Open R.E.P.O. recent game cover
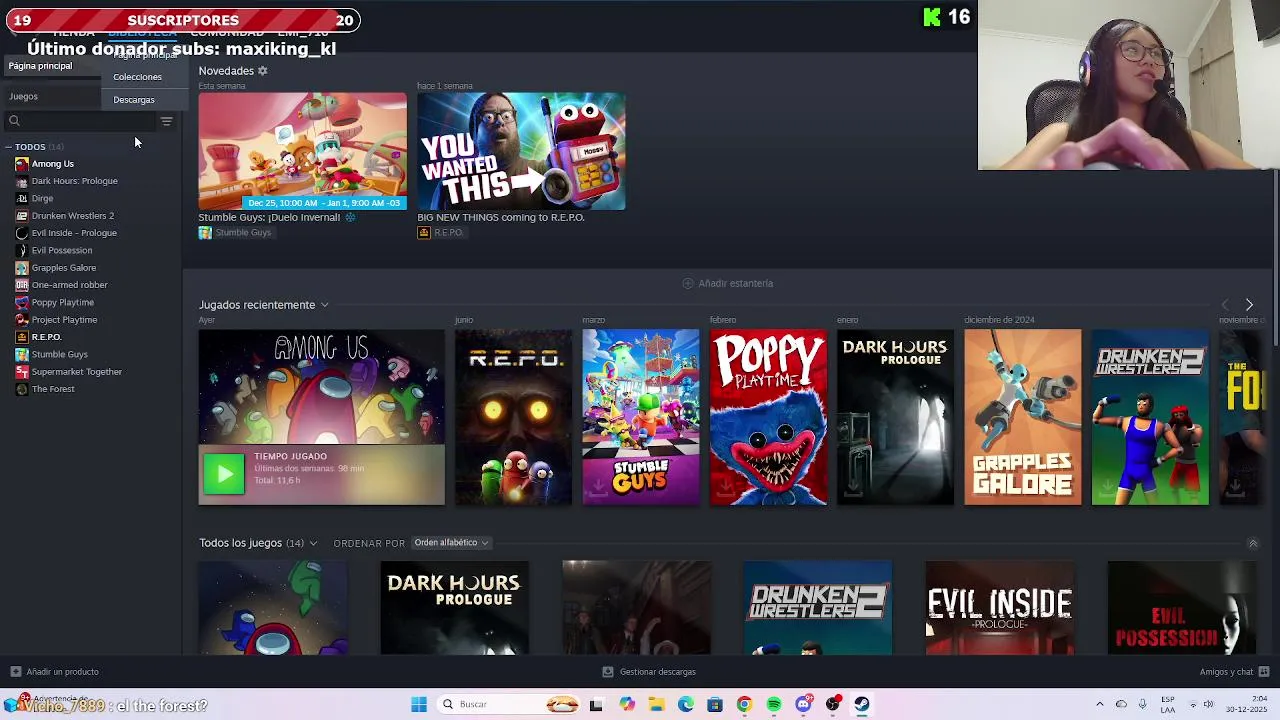 (x=513, y=417)
